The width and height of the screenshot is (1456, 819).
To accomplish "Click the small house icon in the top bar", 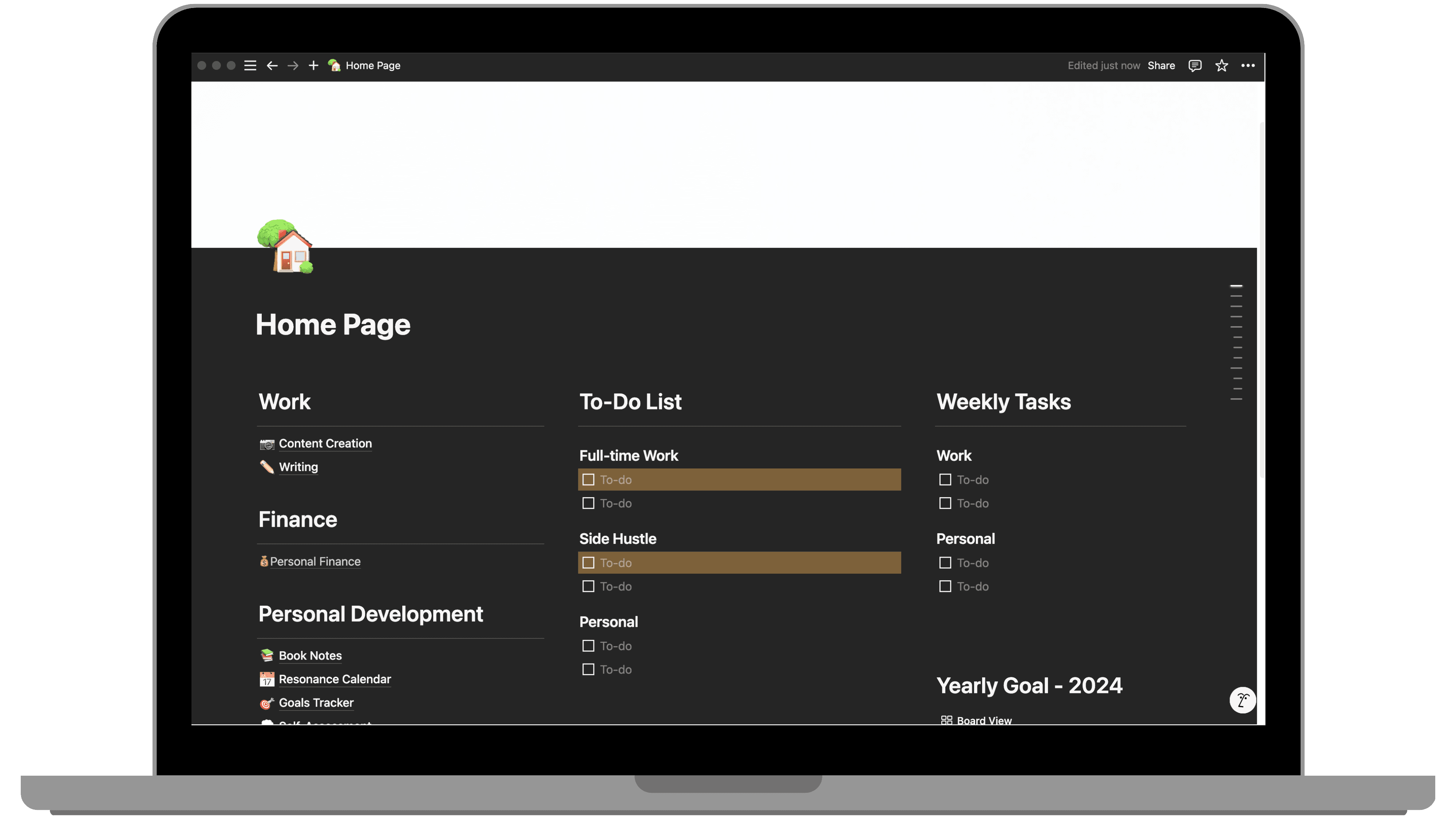I will coord(334,66).
